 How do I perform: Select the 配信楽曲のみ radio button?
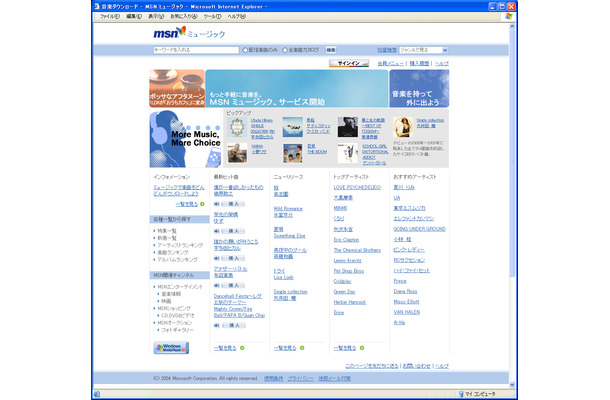(245, 50)
